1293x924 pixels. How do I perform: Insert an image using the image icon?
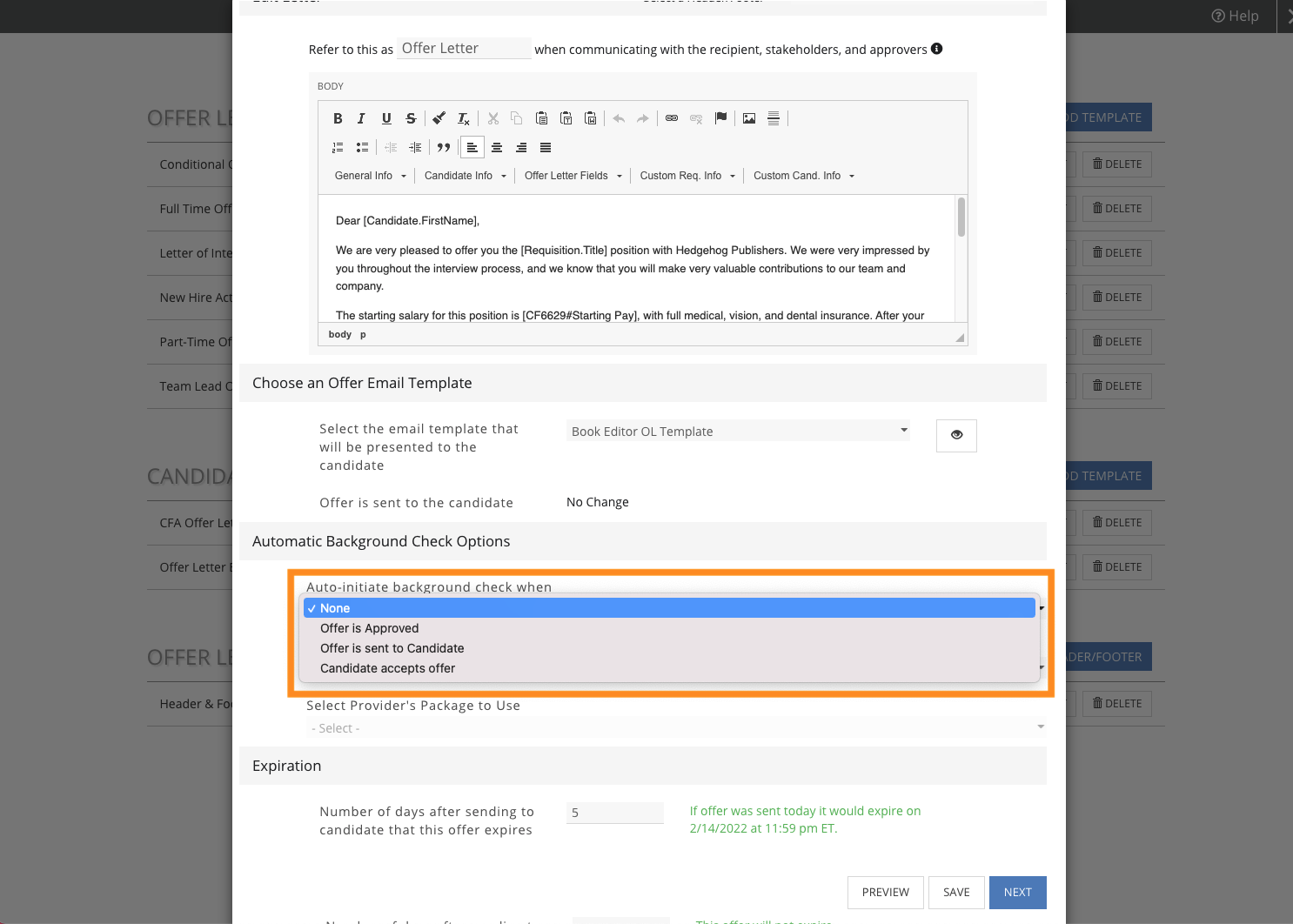coord(749,118)
